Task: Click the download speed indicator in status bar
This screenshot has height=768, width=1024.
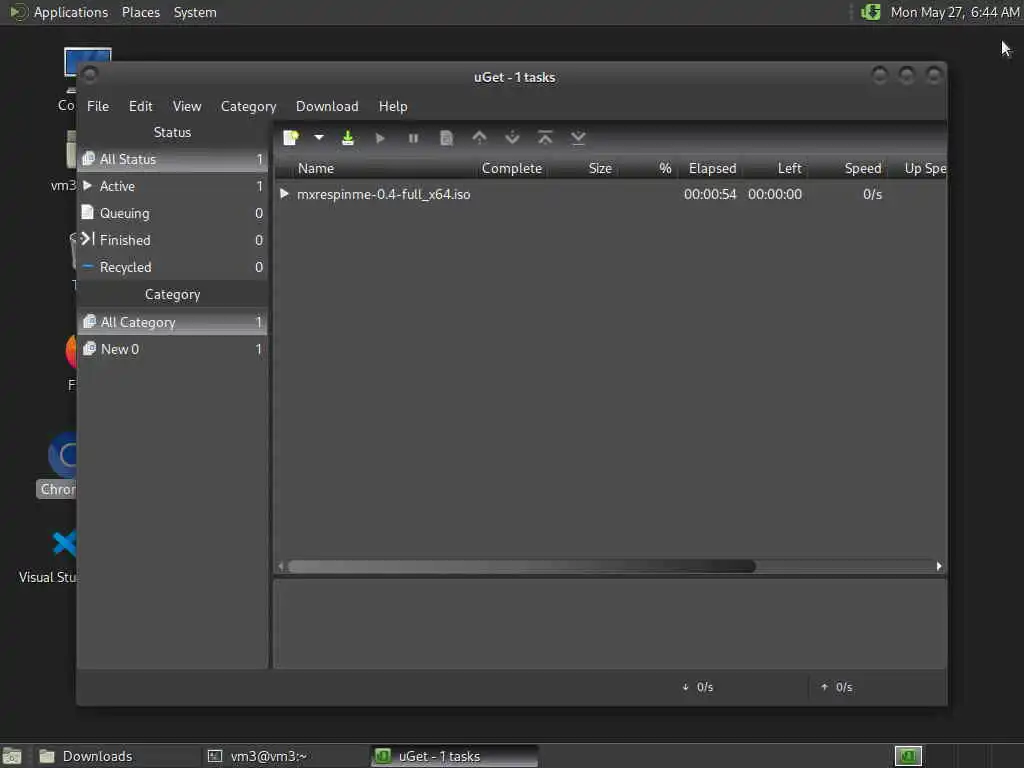Action: [697, 687]
